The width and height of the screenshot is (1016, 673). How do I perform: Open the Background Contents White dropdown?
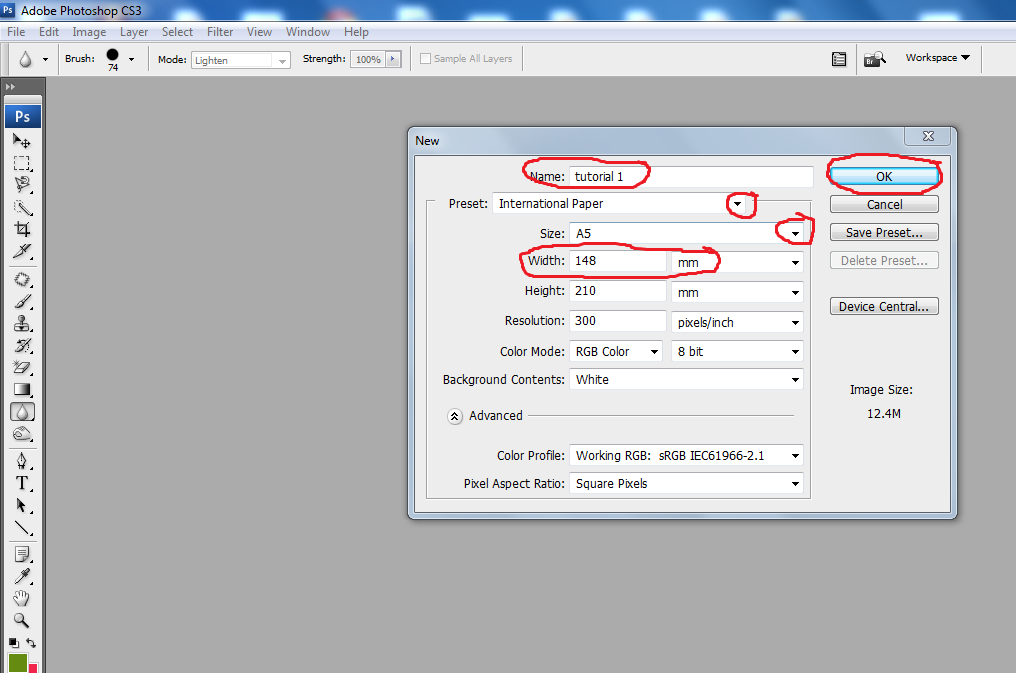pyautogui.click(x=795, y=380)
